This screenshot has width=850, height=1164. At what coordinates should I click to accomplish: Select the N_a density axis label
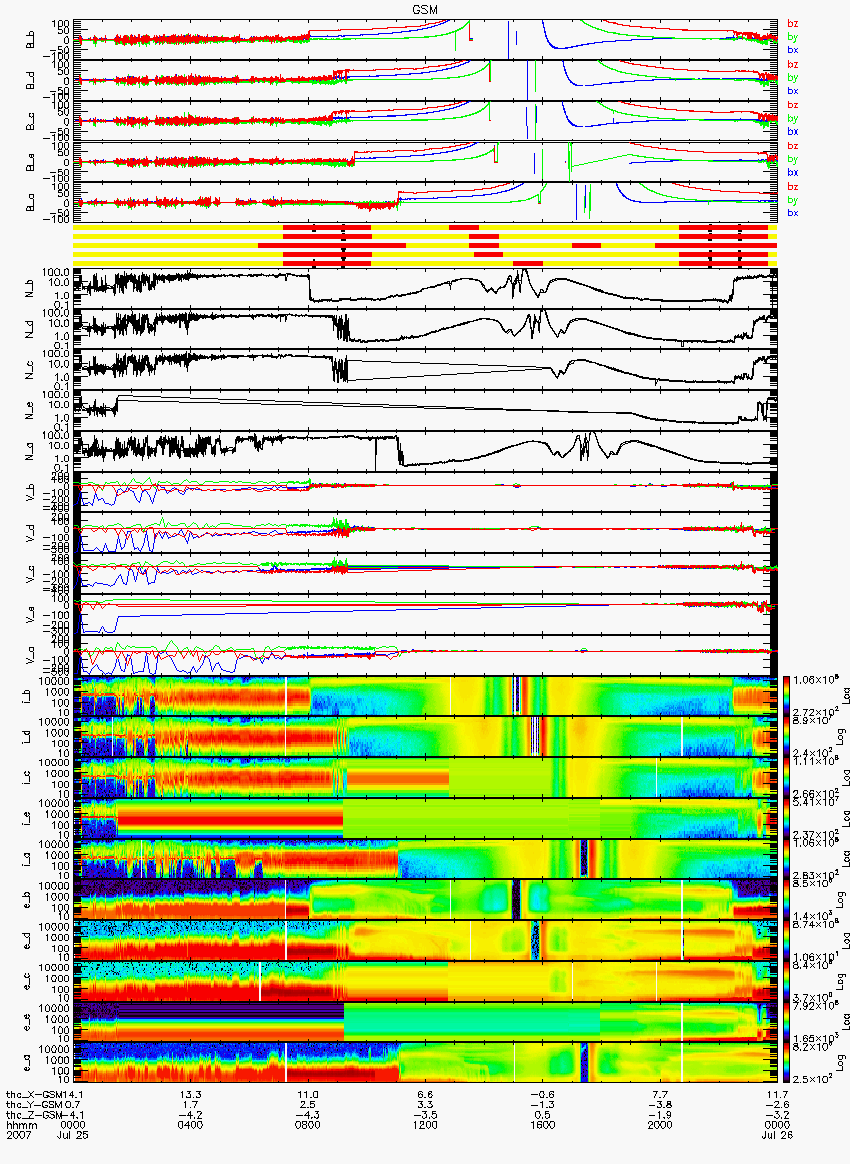[x=30, y=451]
